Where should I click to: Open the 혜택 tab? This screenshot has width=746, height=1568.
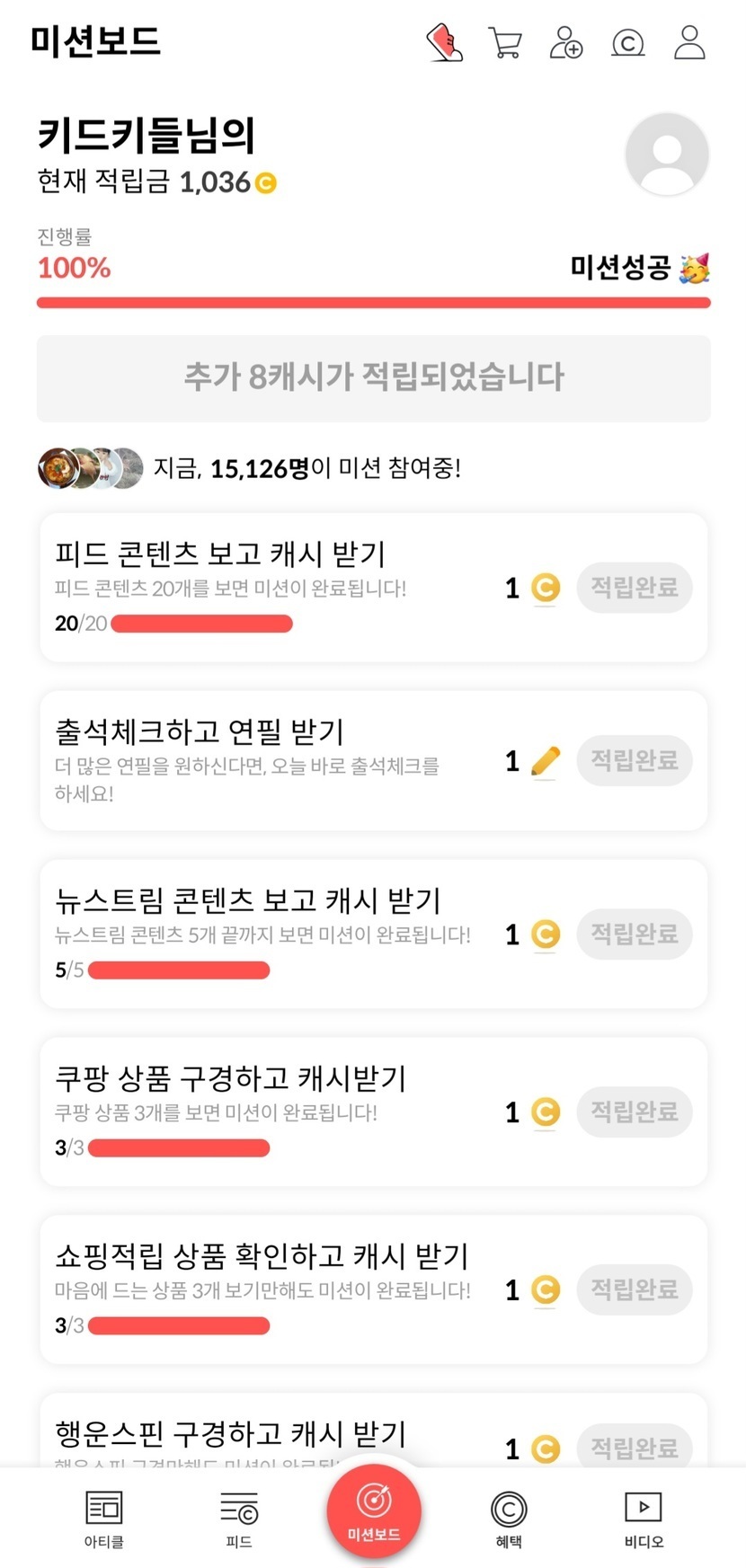point(509,1518)
